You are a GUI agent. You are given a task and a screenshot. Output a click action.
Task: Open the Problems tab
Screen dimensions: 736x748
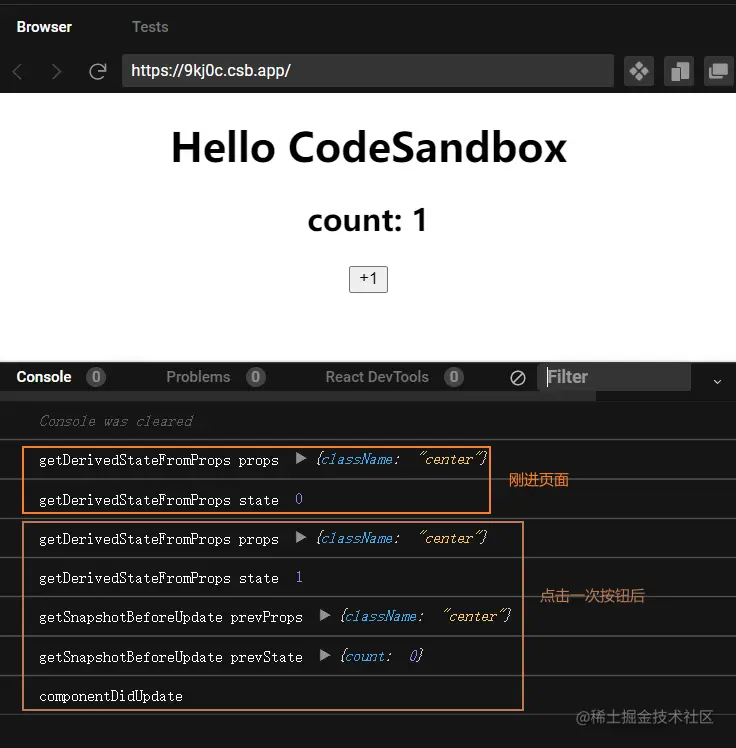coord(198,377)
